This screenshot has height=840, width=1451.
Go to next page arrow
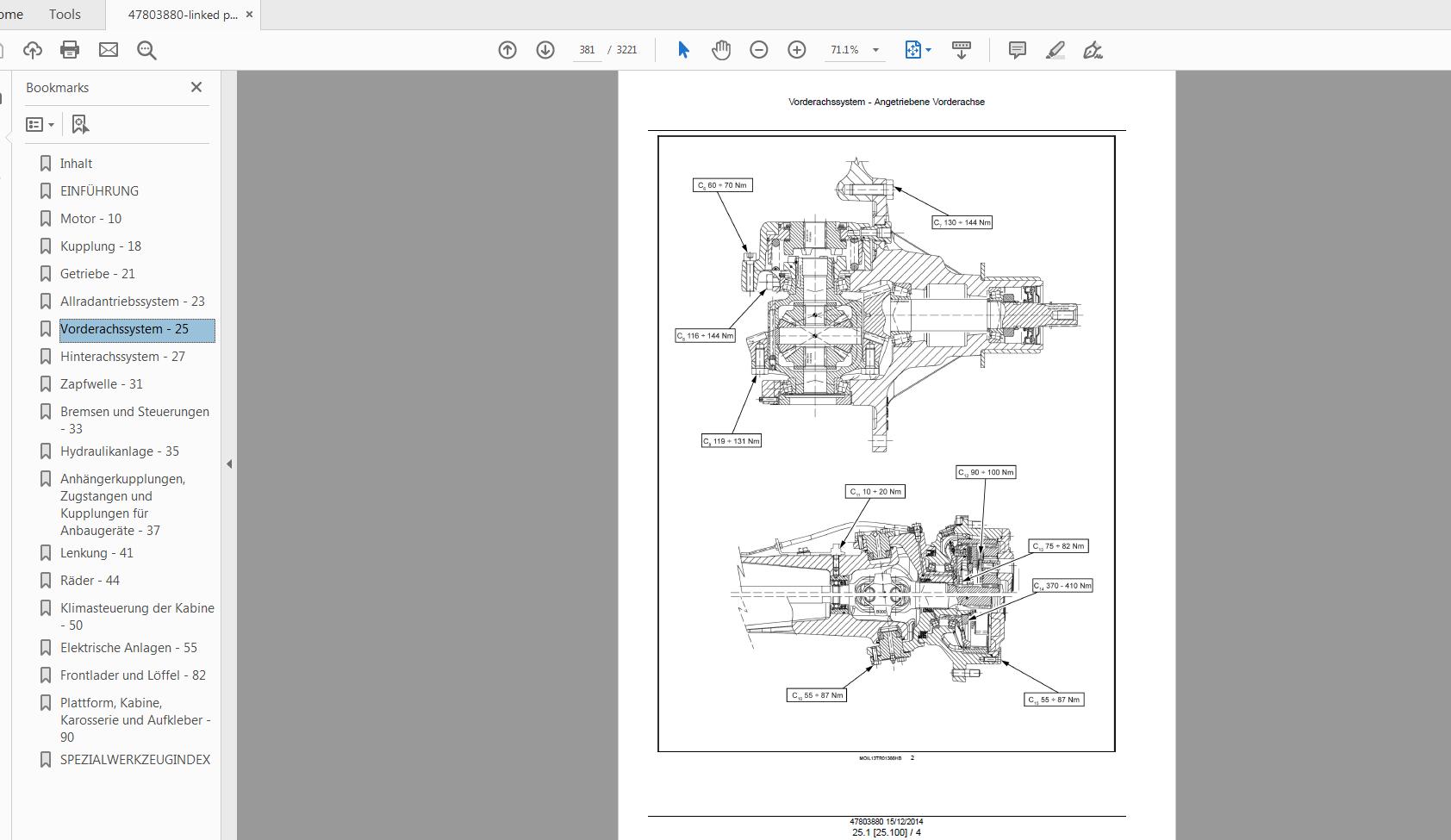(x=545, y=50)
